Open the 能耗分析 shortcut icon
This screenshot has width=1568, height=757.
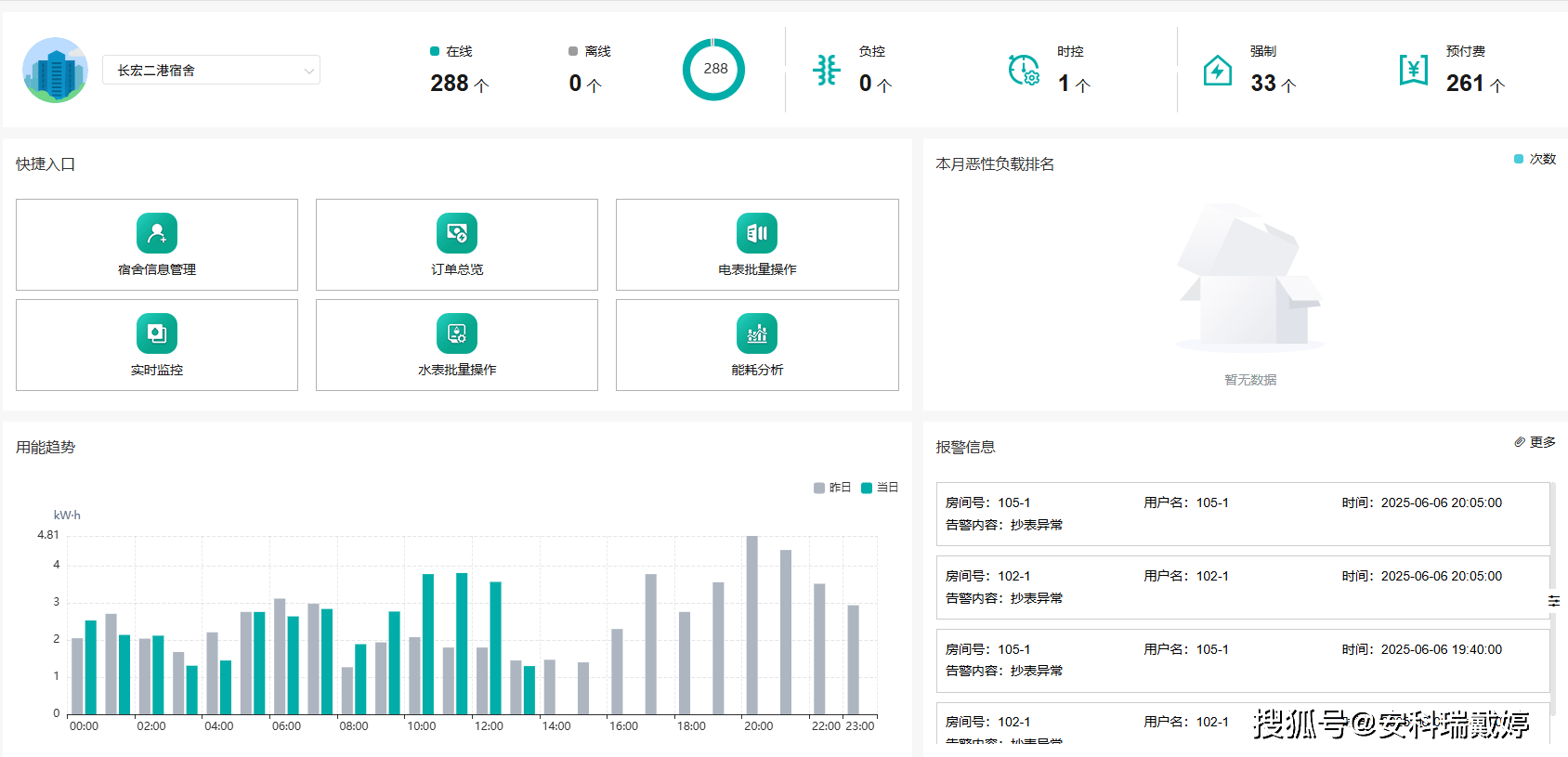tap(757, 333)
